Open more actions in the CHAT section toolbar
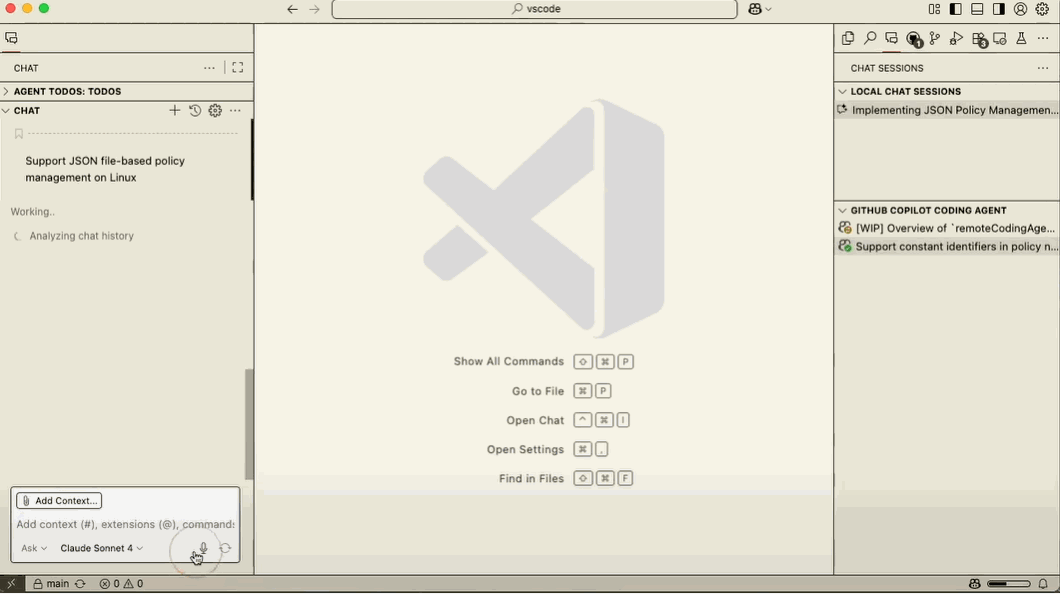The image size is (1060, 594). 235,110
